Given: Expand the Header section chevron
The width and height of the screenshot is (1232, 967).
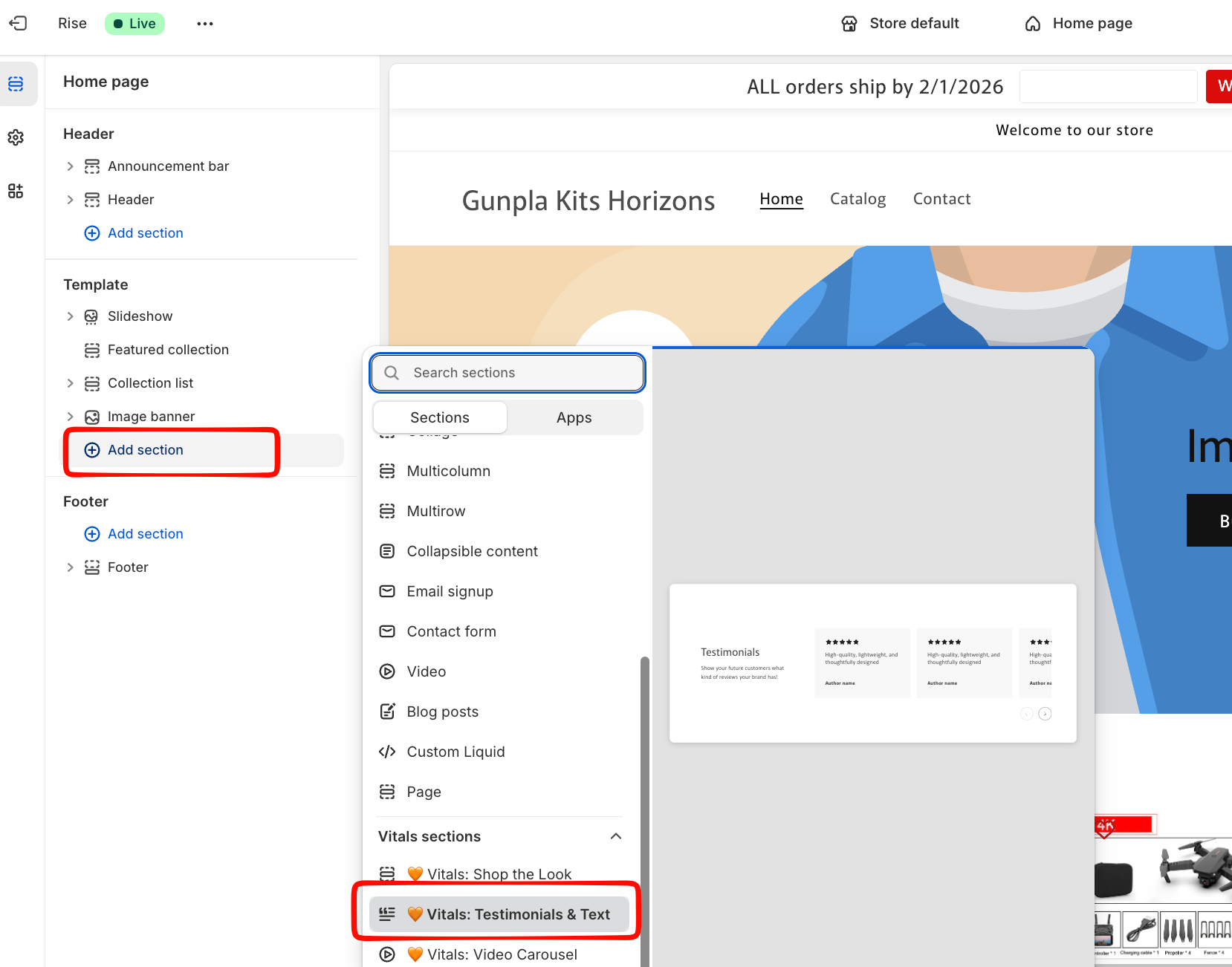Looking at the screenshot, I should 71,200.
